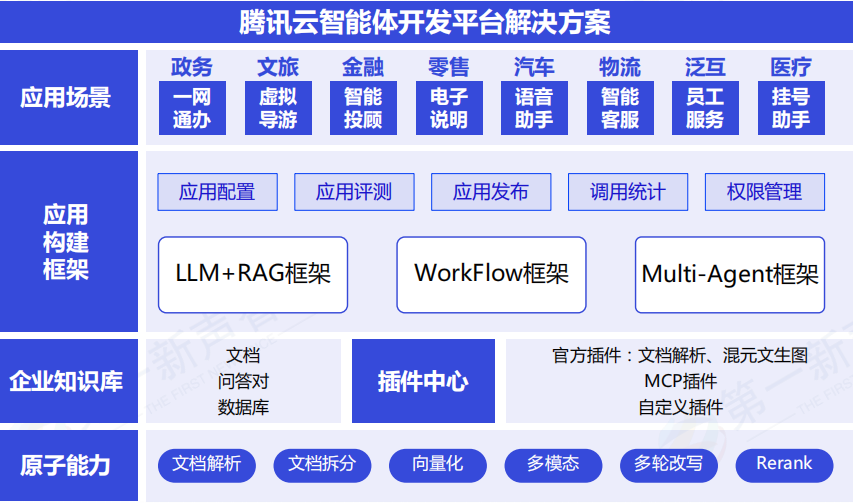Click the 金融 industry heading
The width and height of the screenshot is (853, 503).
(363, 67)
